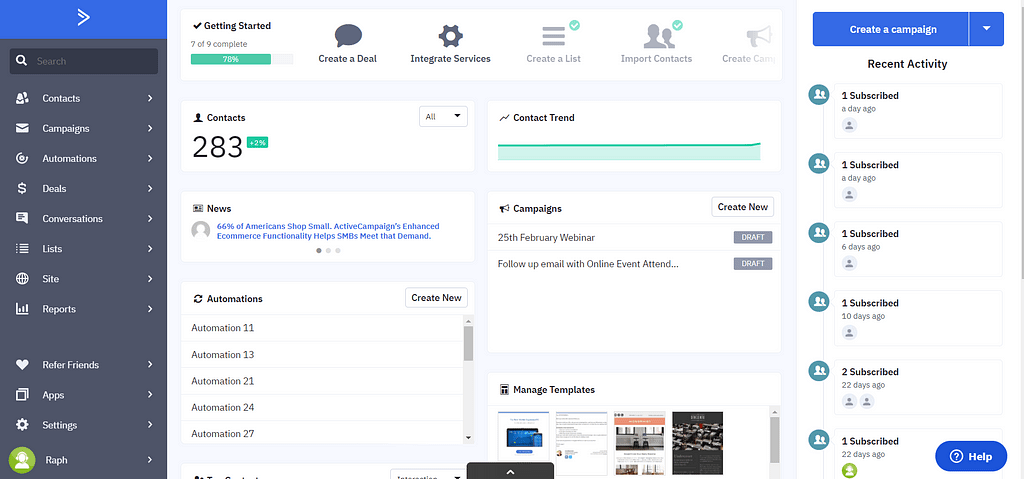
Task: Click the Refer Friends heart icon
Action: [x=22, y=365]
